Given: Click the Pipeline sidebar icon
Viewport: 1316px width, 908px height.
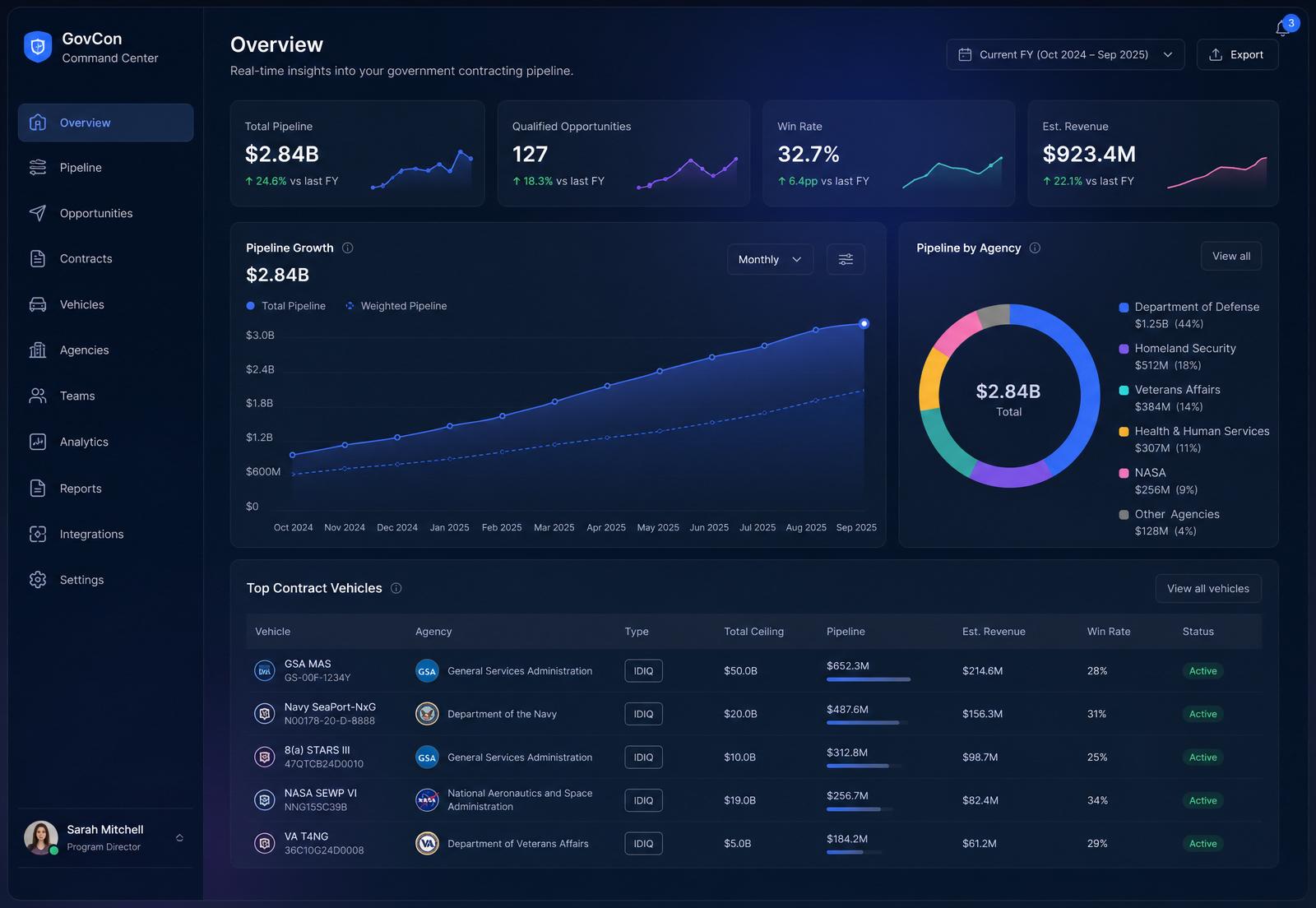Looking at the screenshot, I should tap(38, 168).
